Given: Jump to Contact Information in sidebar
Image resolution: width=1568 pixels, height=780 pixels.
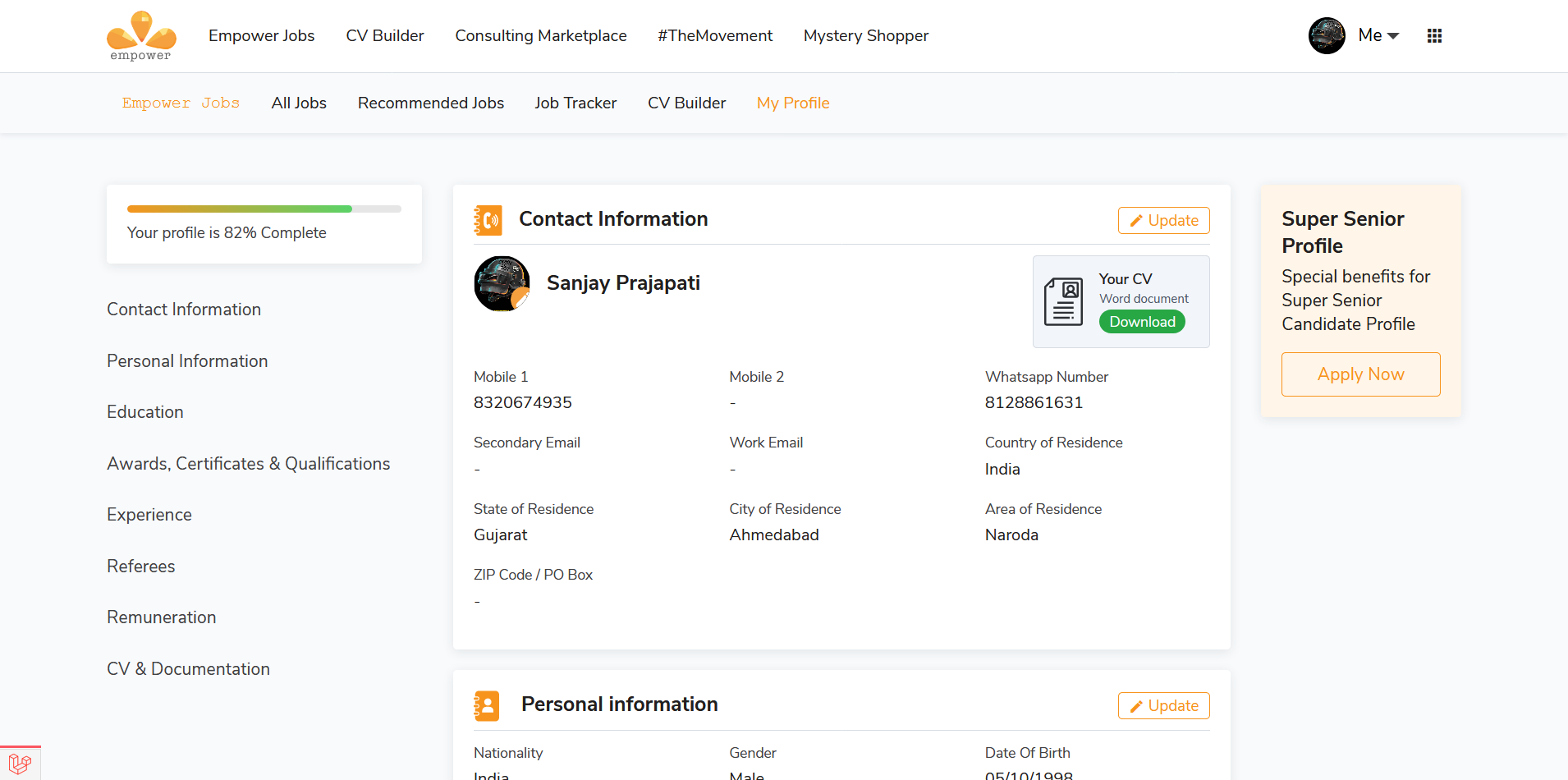Looking at the screenshot, I should [184, 310].
